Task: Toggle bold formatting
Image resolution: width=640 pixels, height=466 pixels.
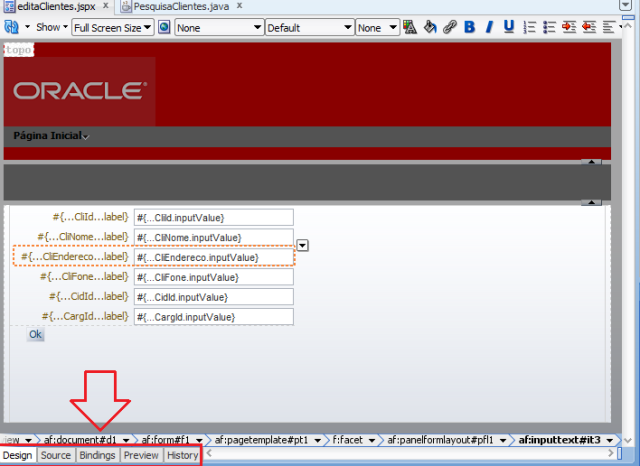Action: click(469, 27)
